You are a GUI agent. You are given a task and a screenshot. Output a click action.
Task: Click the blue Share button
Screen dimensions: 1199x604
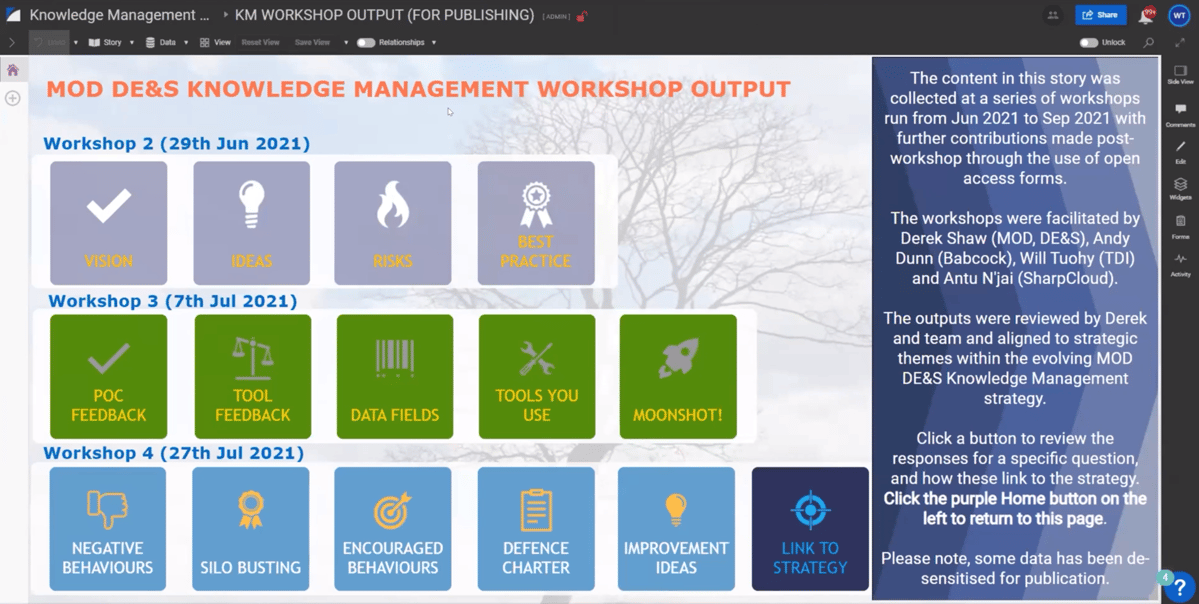click(x=1100, y=14)
